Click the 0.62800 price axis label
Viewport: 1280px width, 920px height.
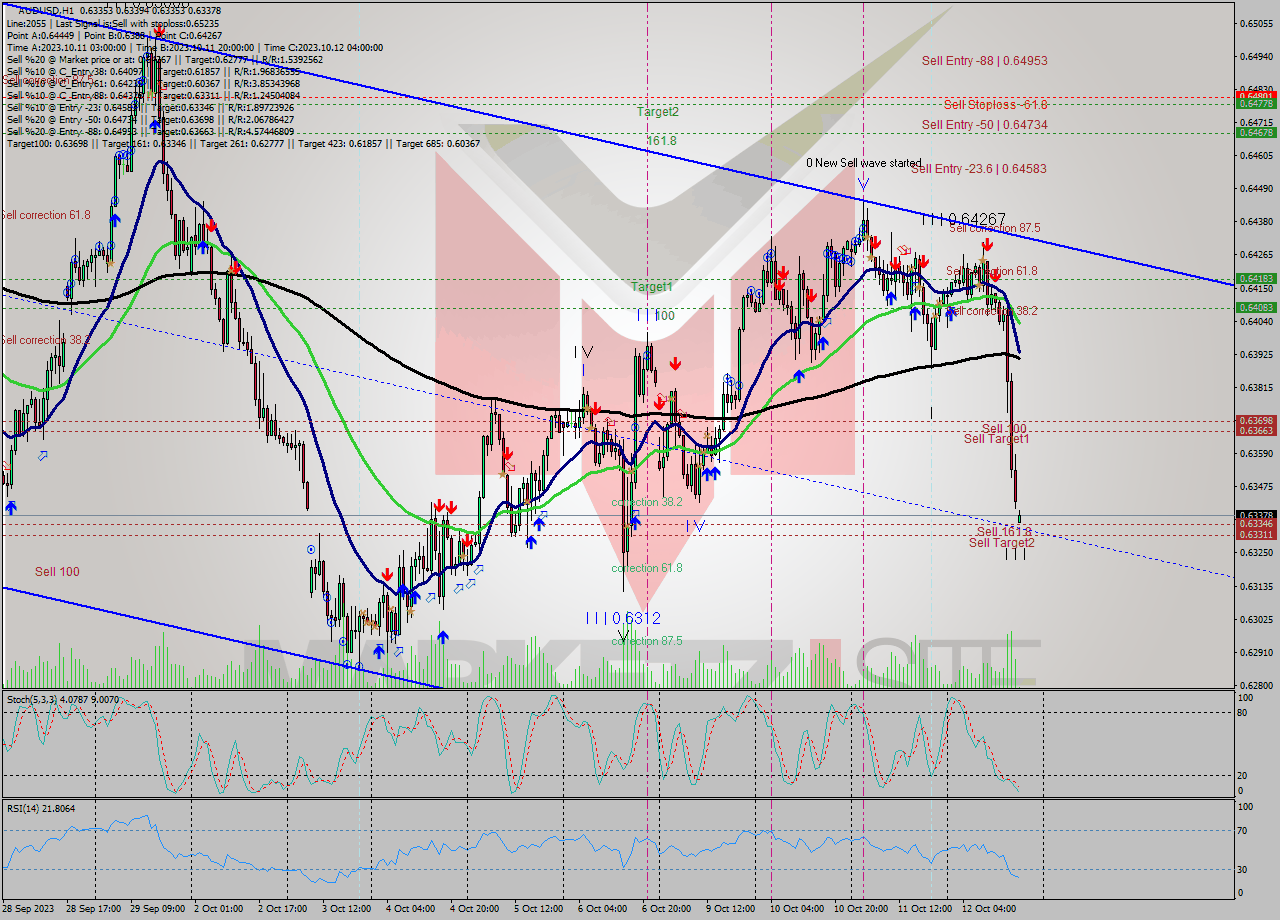pyautogui.click(x=1255, y=685)
